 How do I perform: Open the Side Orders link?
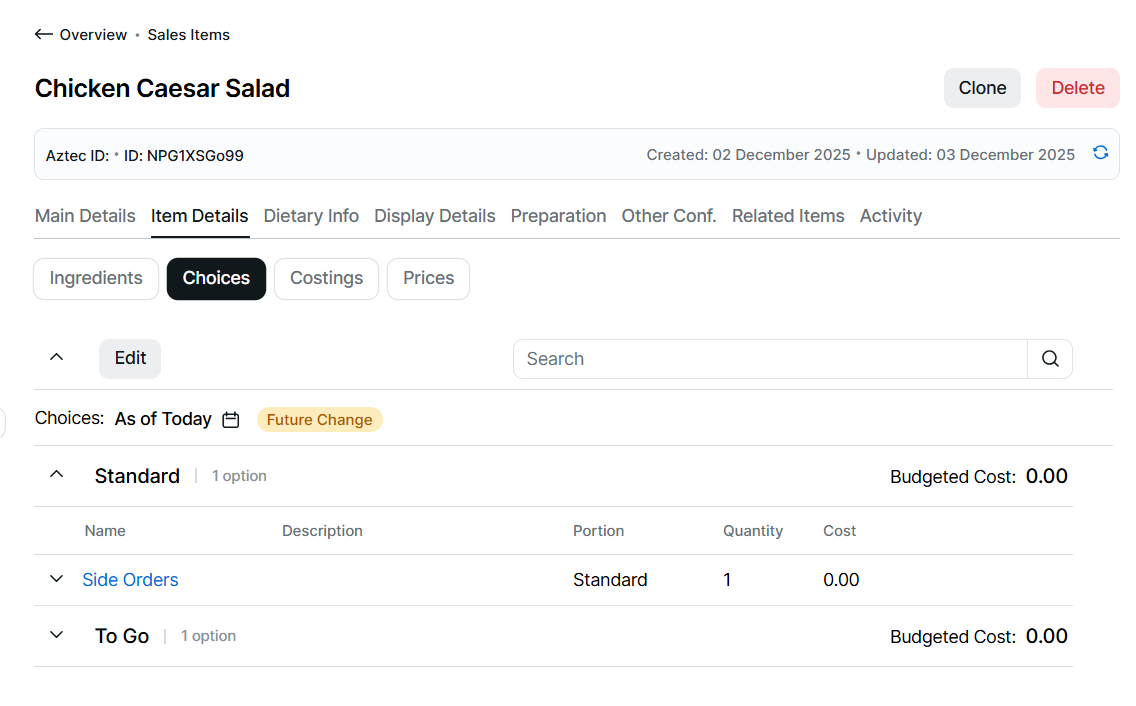[130, 580]
